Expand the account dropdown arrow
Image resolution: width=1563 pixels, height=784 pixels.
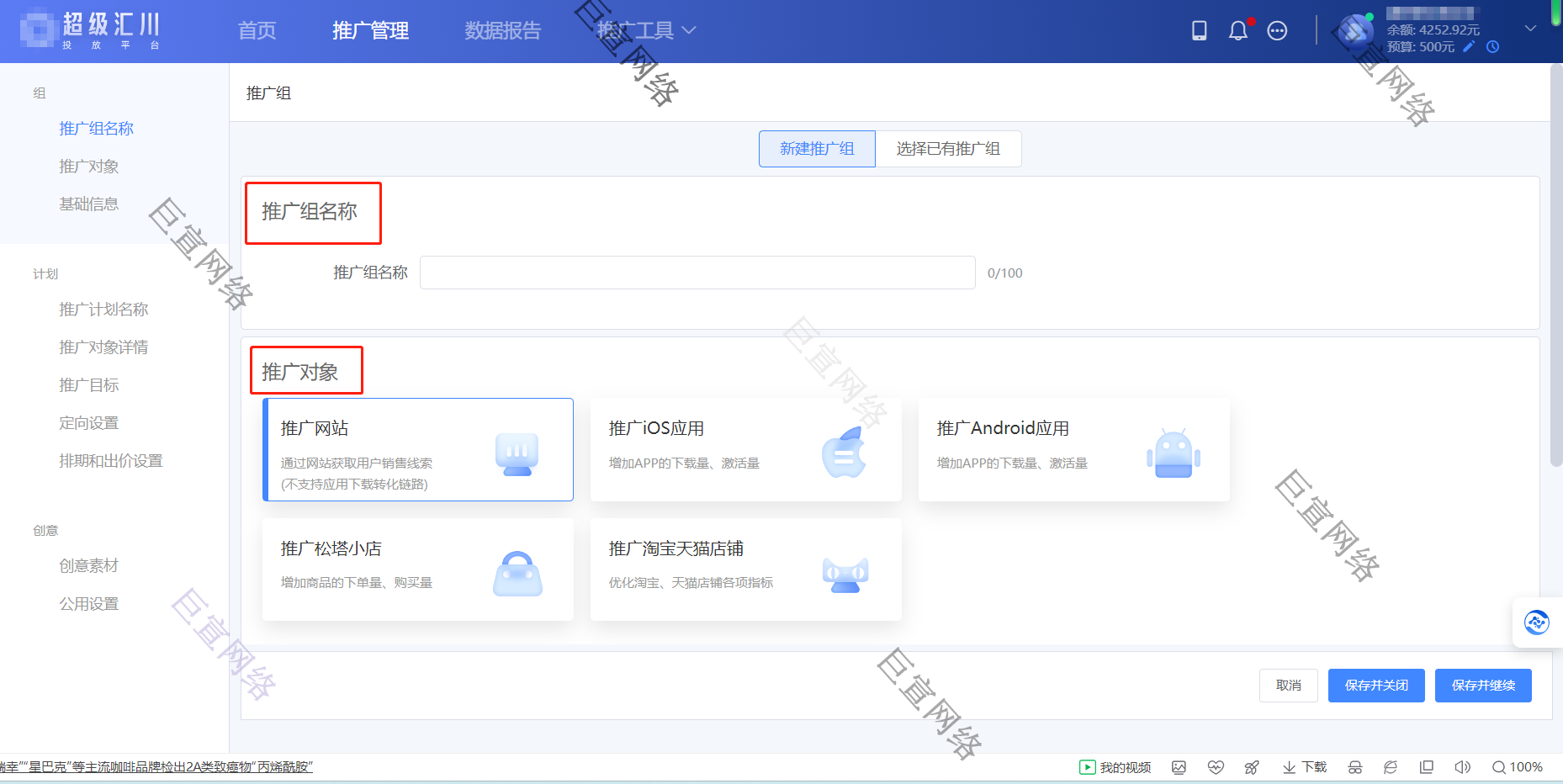pyautogui.click(x=1531, y=29)
